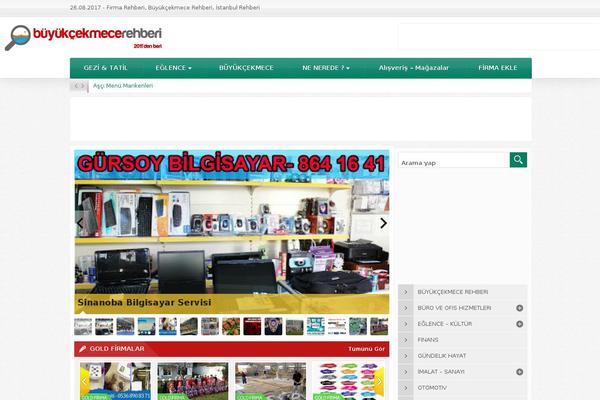Viewport: 600px width, 400px height.
Task: Click the Arama yap search field
Action: (x=454, y=160)
